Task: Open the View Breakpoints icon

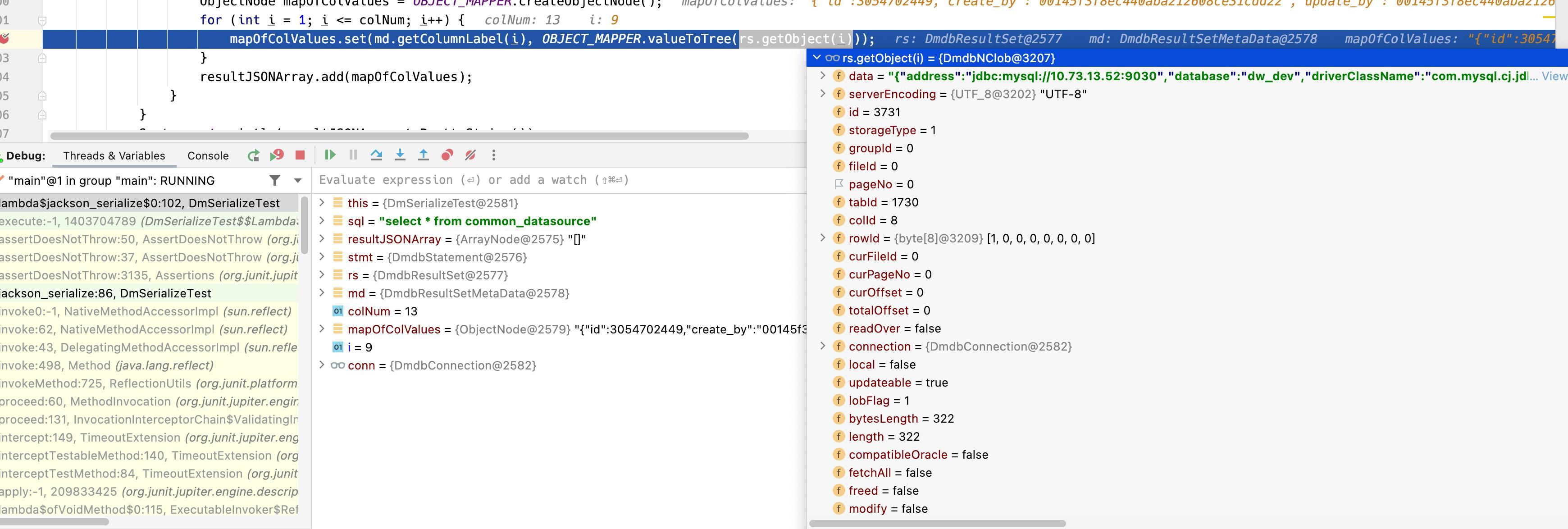Action: click(x=447, y=155)
